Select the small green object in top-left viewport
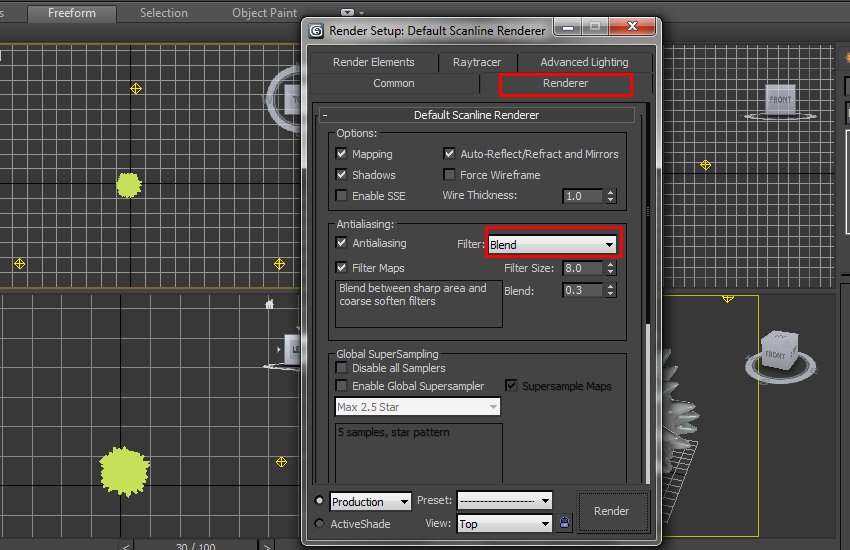 [128, 184]
